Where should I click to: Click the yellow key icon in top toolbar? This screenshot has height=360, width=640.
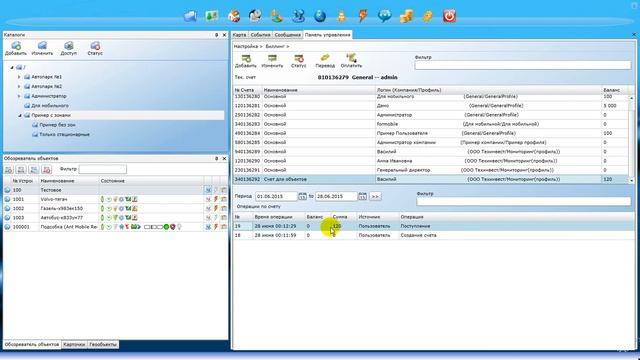point(427,16)
